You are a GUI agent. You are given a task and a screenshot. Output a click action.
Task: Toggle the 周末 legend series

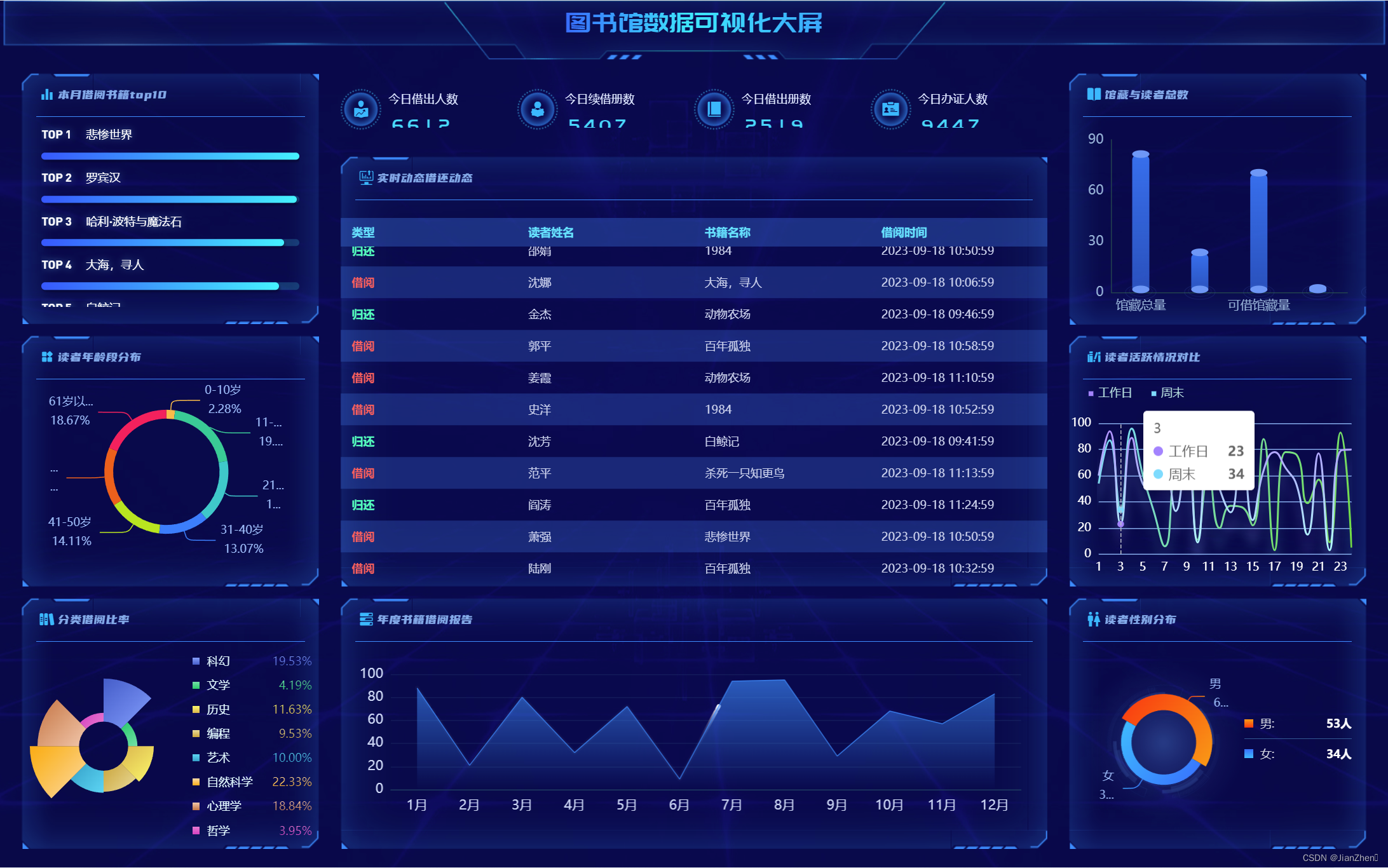(x=1168, y=393)
